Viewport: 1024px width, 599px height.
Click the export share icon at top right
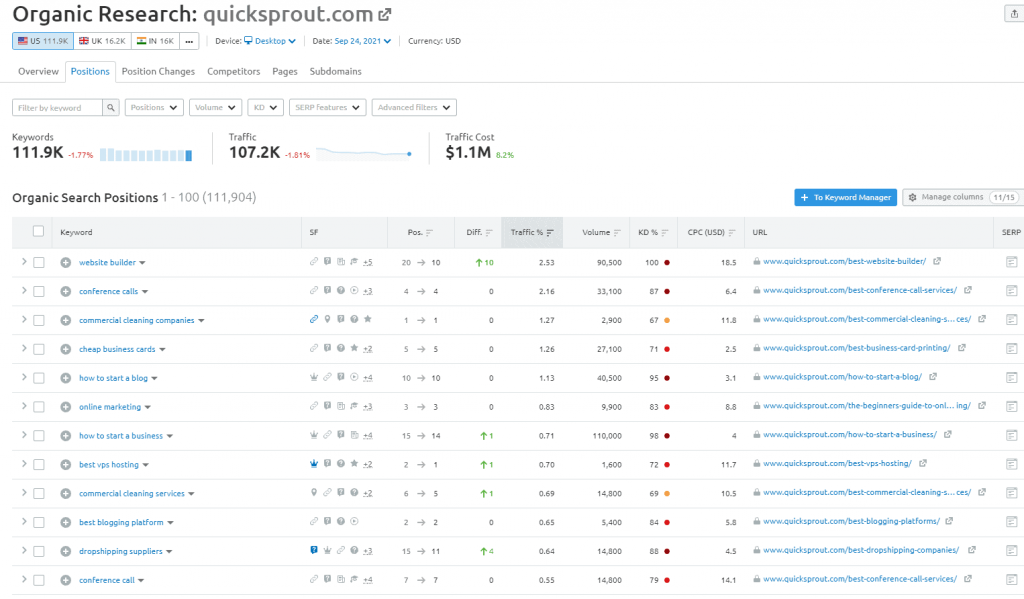[x=1014, y=14]
